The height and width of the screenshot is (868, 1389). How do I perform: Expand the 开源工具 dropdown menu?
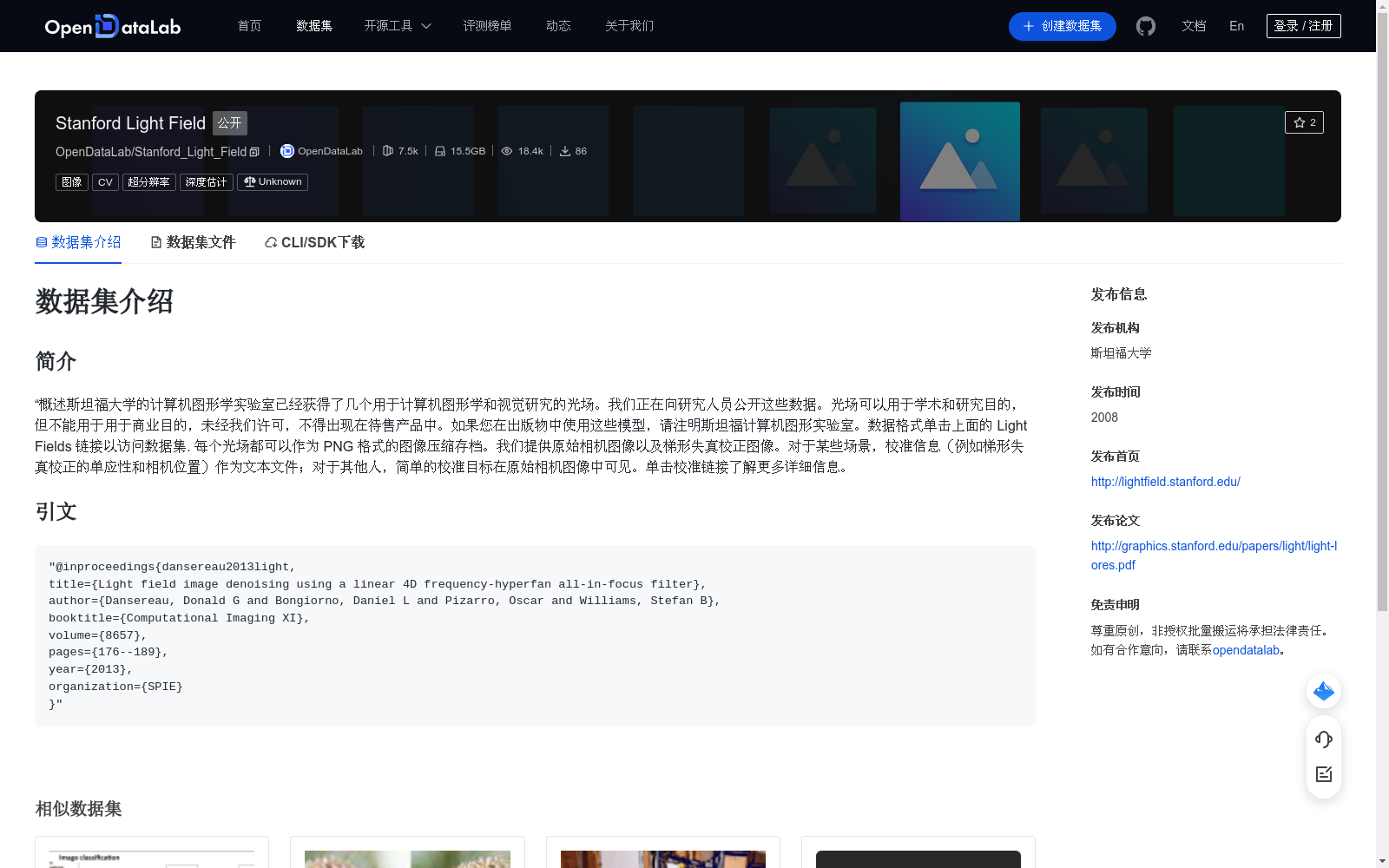pos(398,26)
